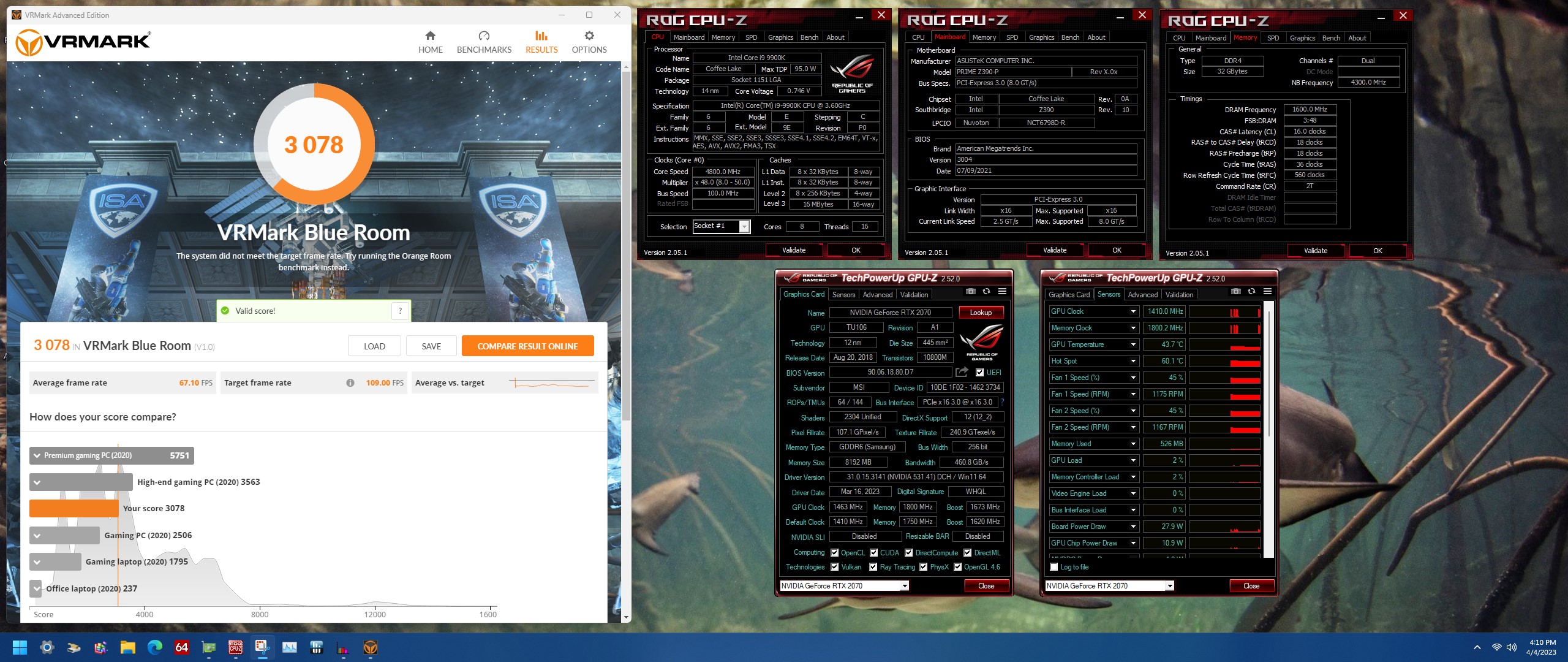
Task: Open AIDA64 from taskbar
Action: coord(181,647)
